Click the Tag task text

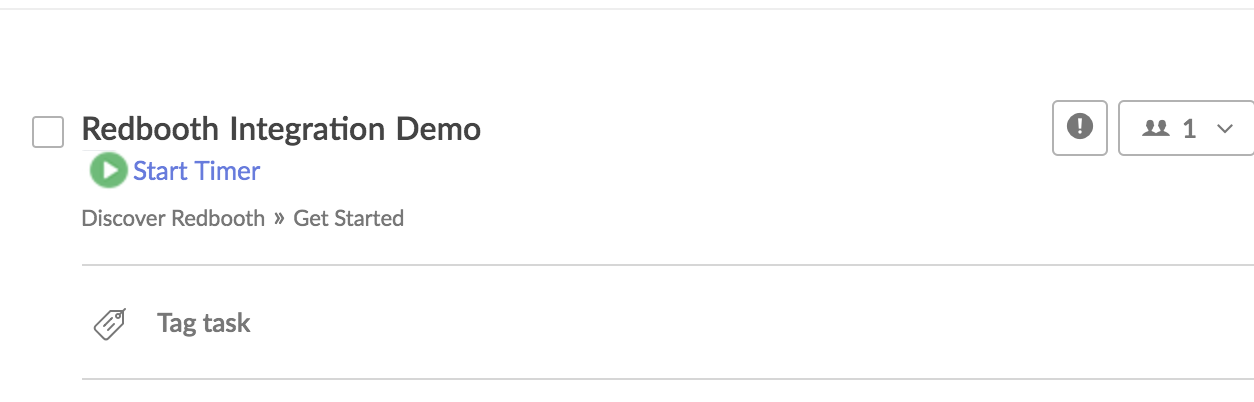click(204, 323)
